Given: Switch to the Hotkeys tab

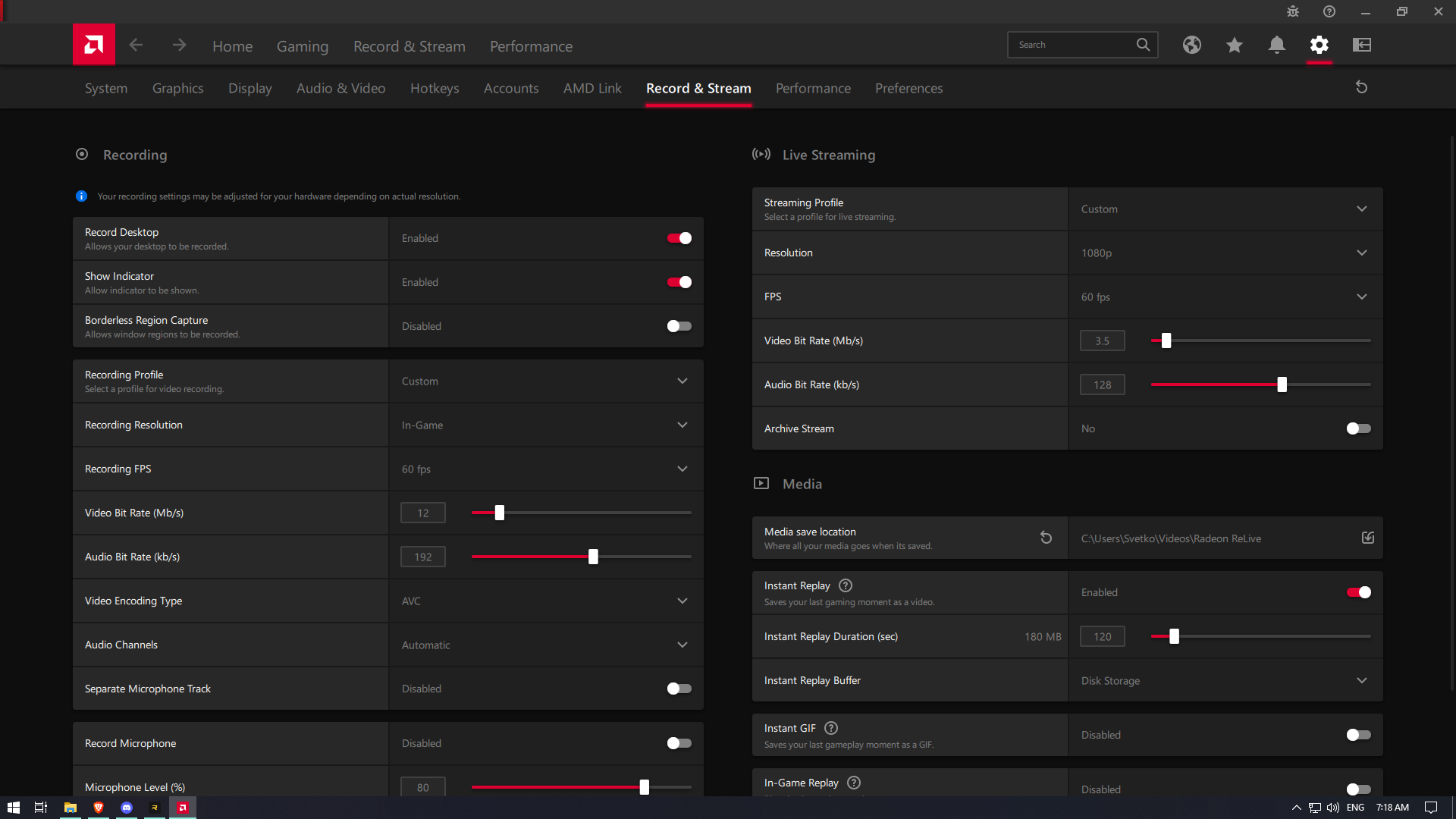Looking at the screenshot, I should tap(435, 88).
